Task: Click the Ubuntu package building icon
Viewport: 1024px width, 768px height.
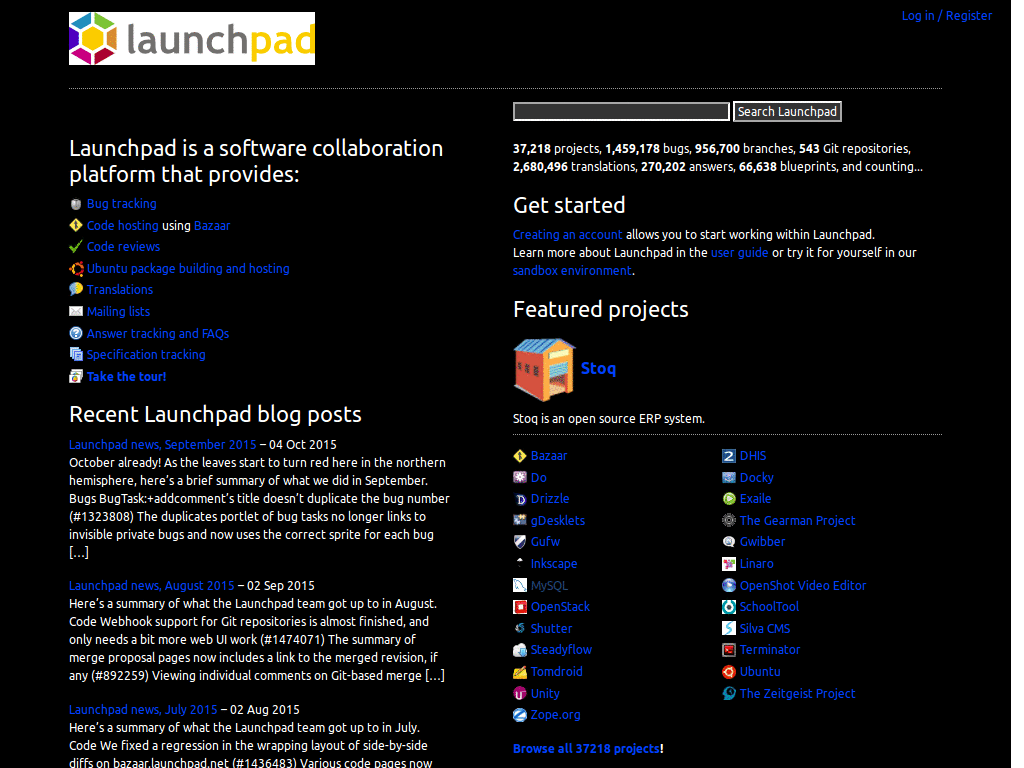Action: point(76,268)
